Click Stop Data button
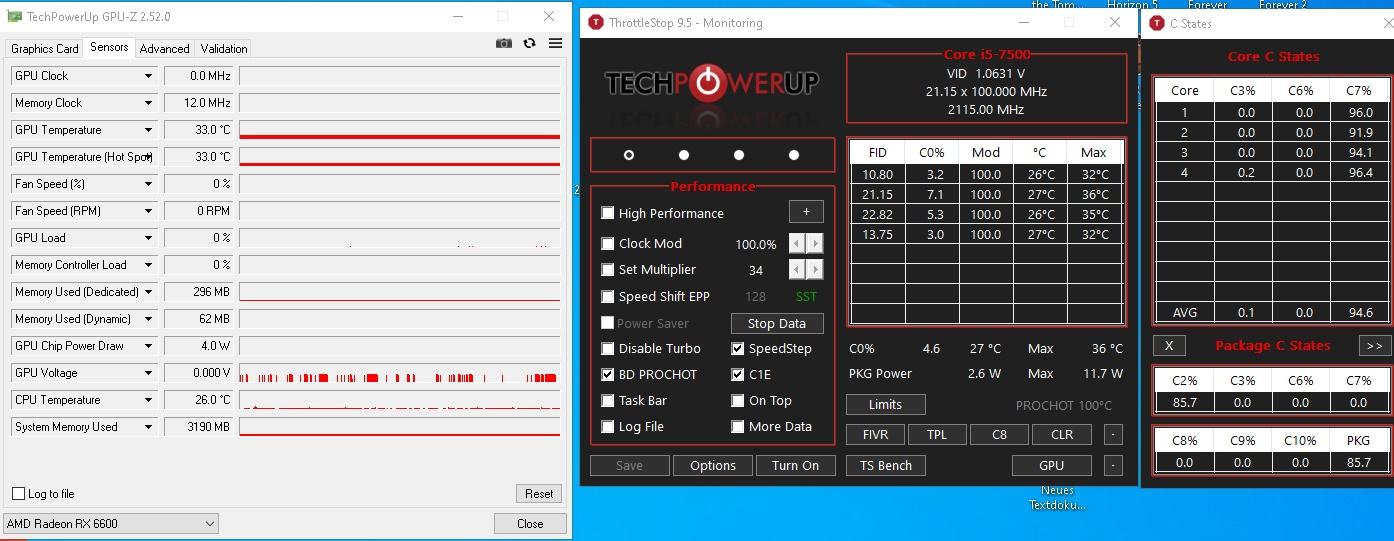 coord(777,323)
